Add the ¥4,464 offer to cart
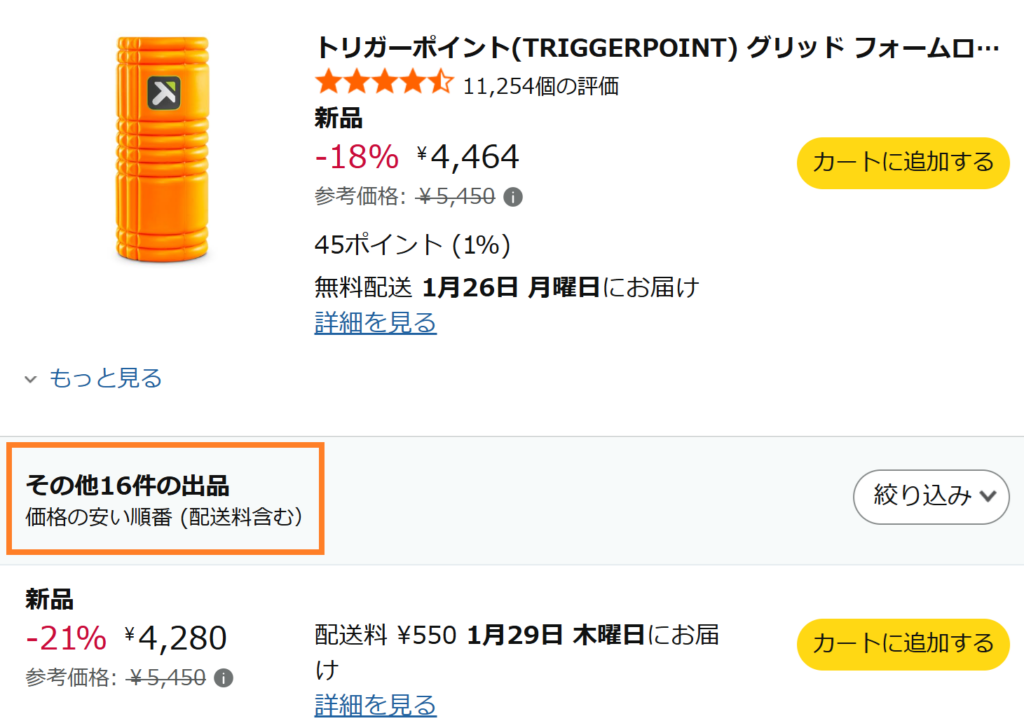Viewport: 1024px width, 728px height. (902, 162)
